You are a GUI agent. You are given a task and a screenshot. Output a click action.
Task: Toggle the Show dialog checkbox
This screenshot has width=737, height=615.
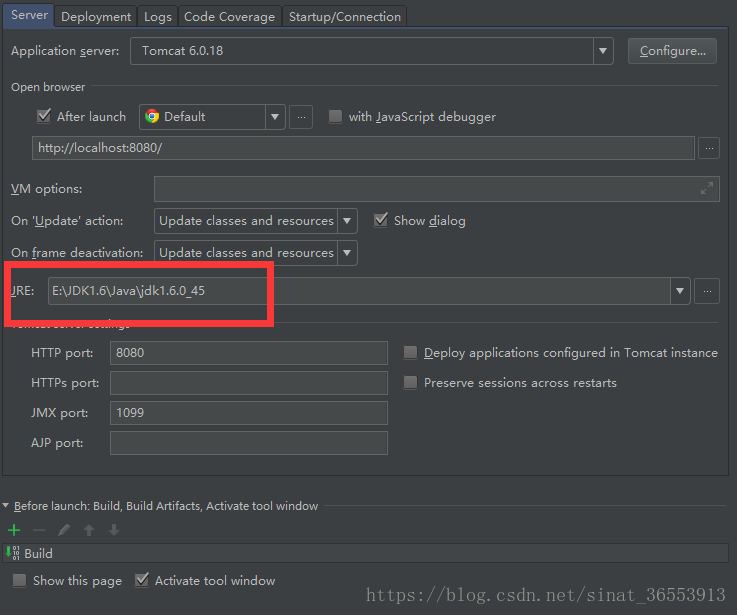point(381,220)
